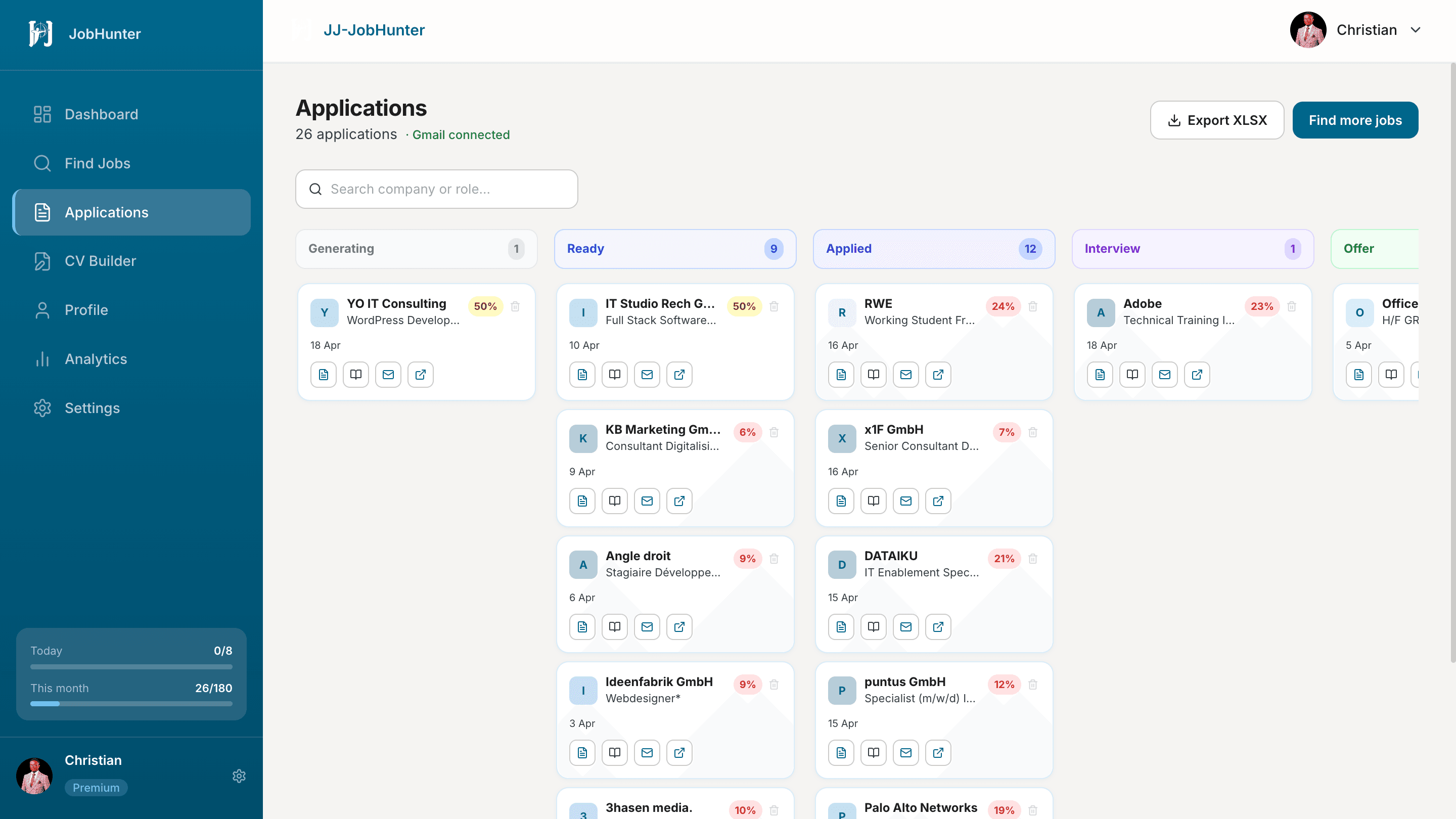Select the Interview column header
Screen dimensions: 1456x819
click(x=1193, y=249)
